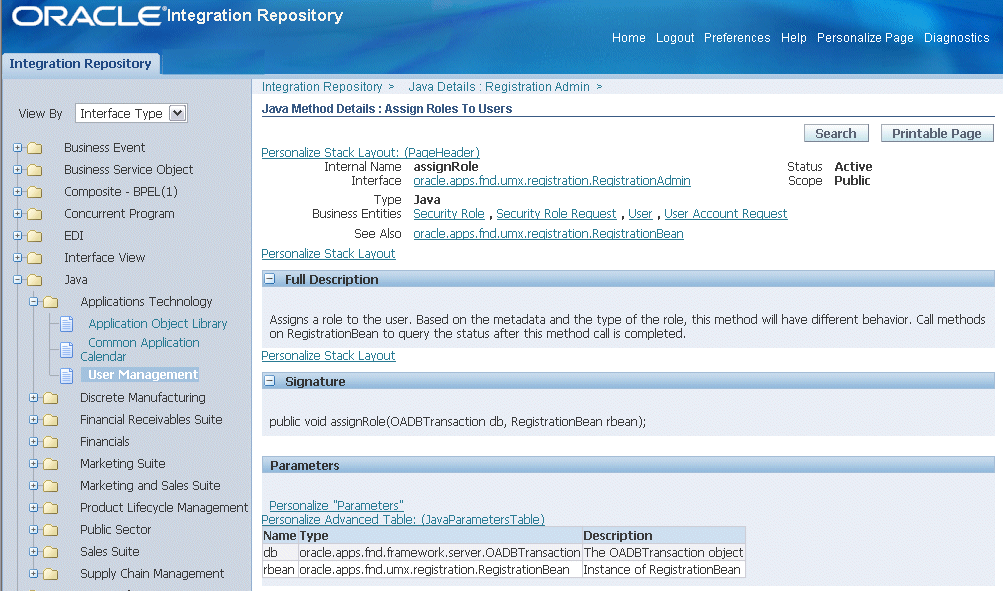The image size is (1003, 591).
Task: Click the Marketing Suite folder icon
Action: (x=51, y=464)
